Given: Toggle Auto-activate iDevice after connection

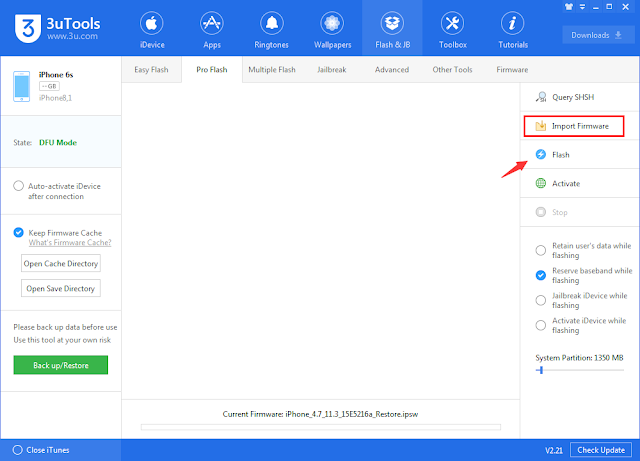Looking at the screenshot, I should [18, 186].
